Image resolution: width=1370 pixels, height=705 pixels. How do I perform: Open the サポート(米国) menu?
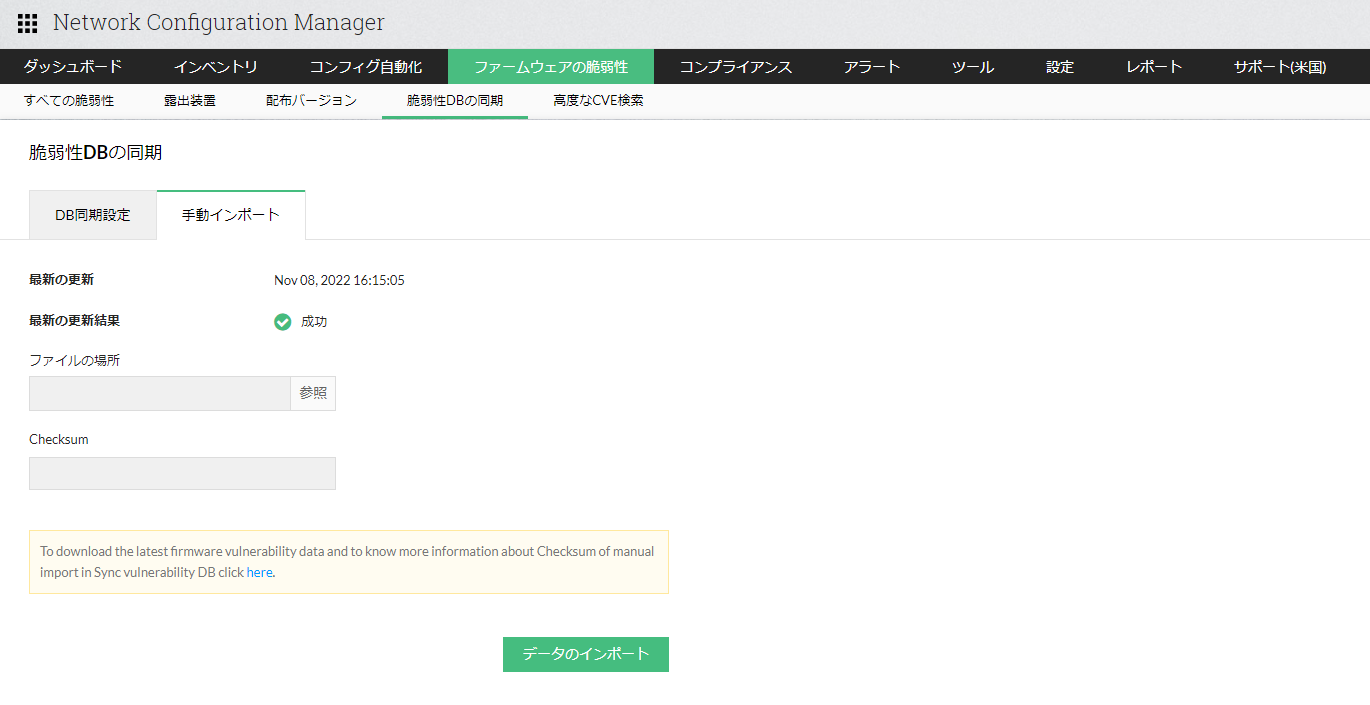(x=1280, y=67)
